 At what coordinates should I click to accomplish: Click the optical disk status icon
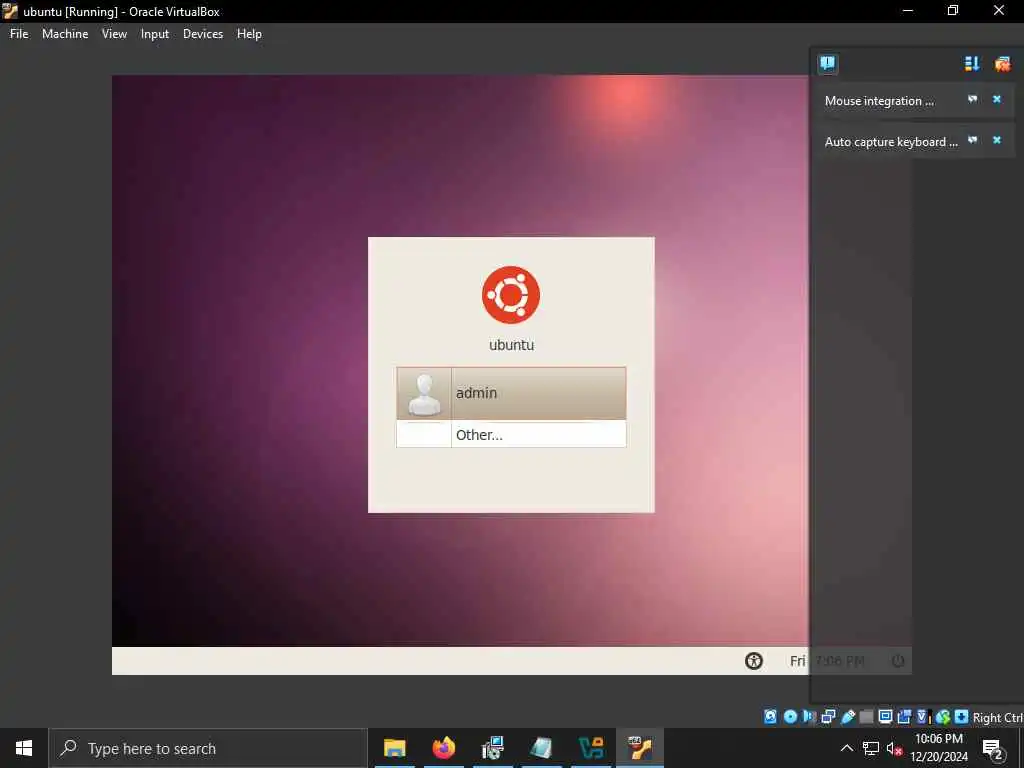[x=790, y=717]
